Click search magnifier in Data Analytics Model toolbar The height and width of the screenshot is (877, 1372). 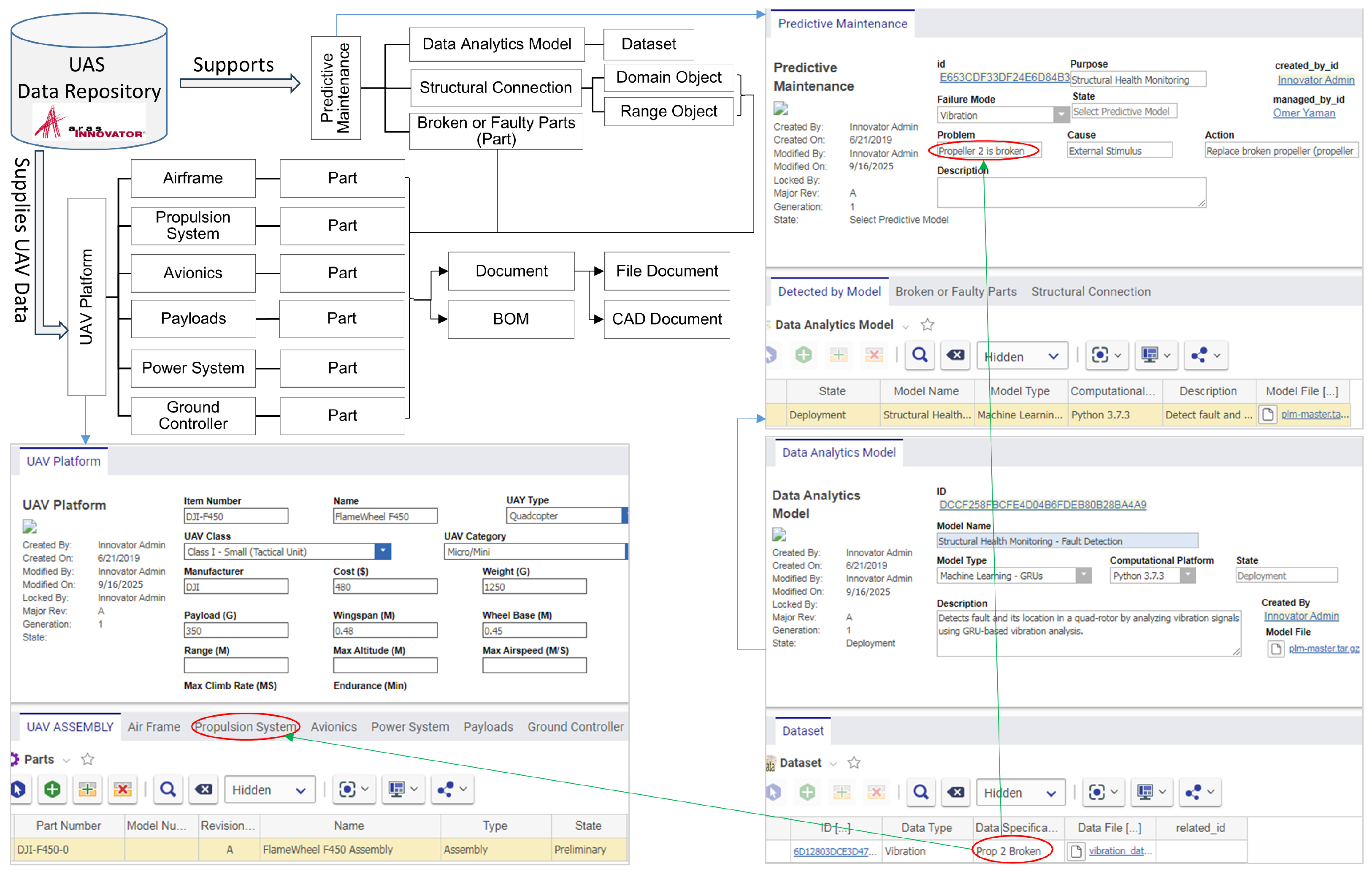(920, 355)
